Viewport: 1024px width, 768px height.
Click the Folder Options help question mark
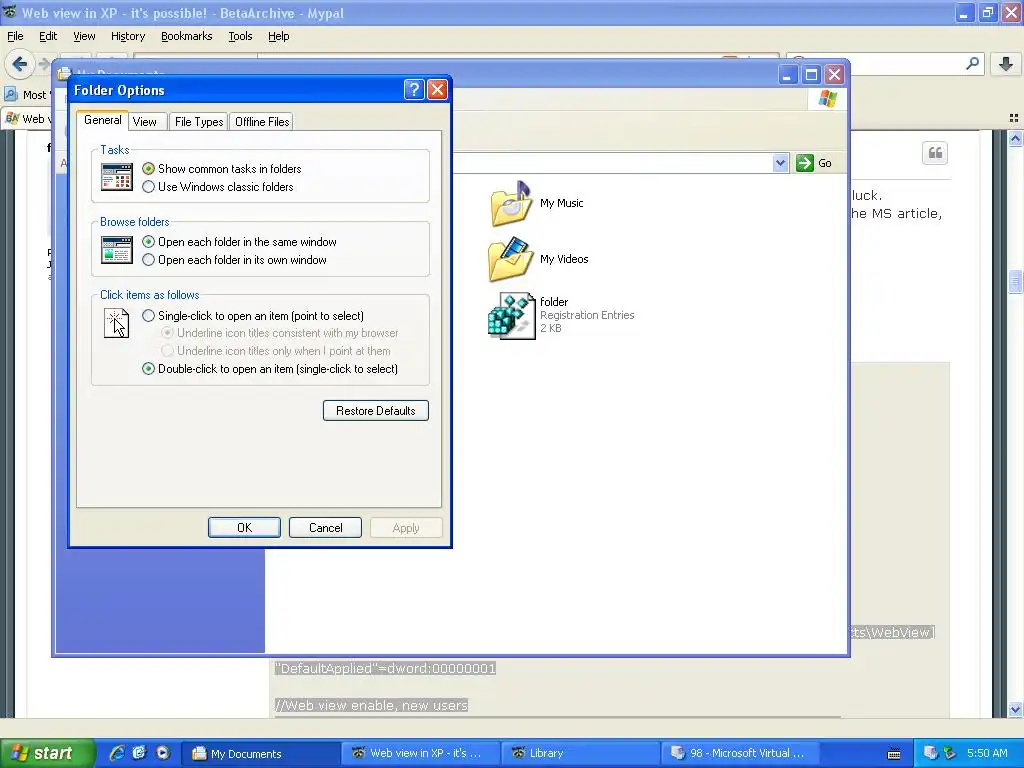click(x=414, y=89)
